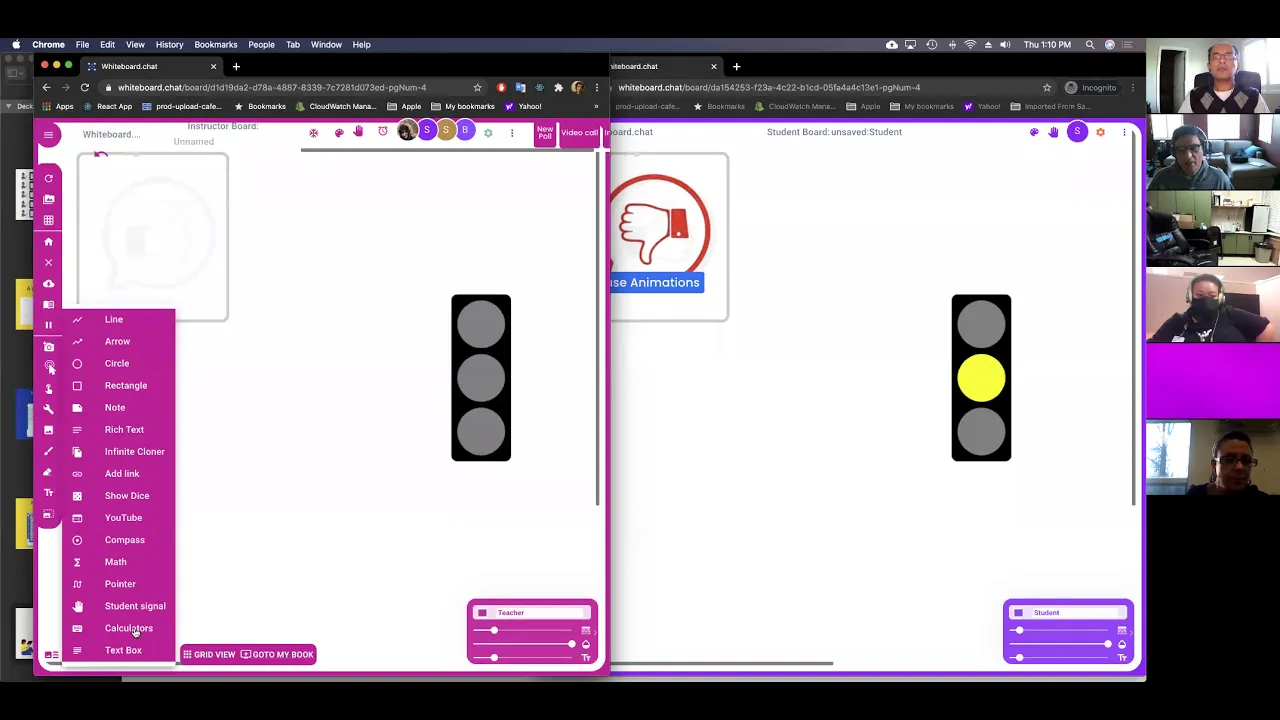Open the History menu in Chrome menu bar
1280x720 pixels.
(169, 44)
